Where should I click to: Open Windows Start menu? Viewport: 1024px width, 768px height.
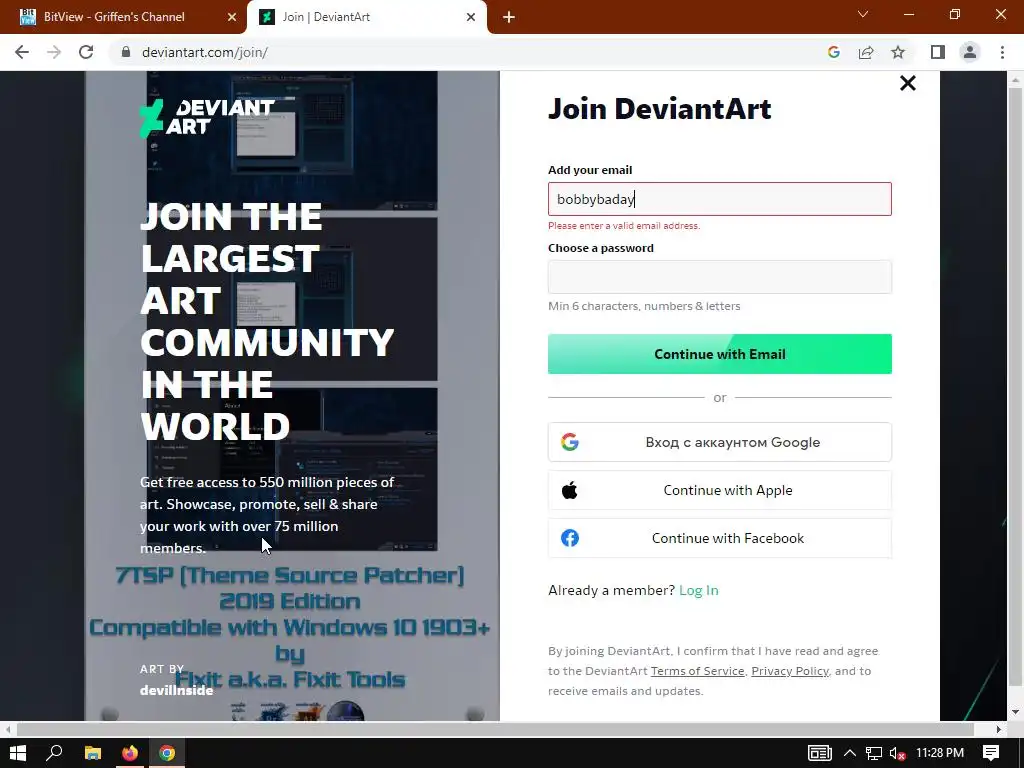click(x=18, y=753)
